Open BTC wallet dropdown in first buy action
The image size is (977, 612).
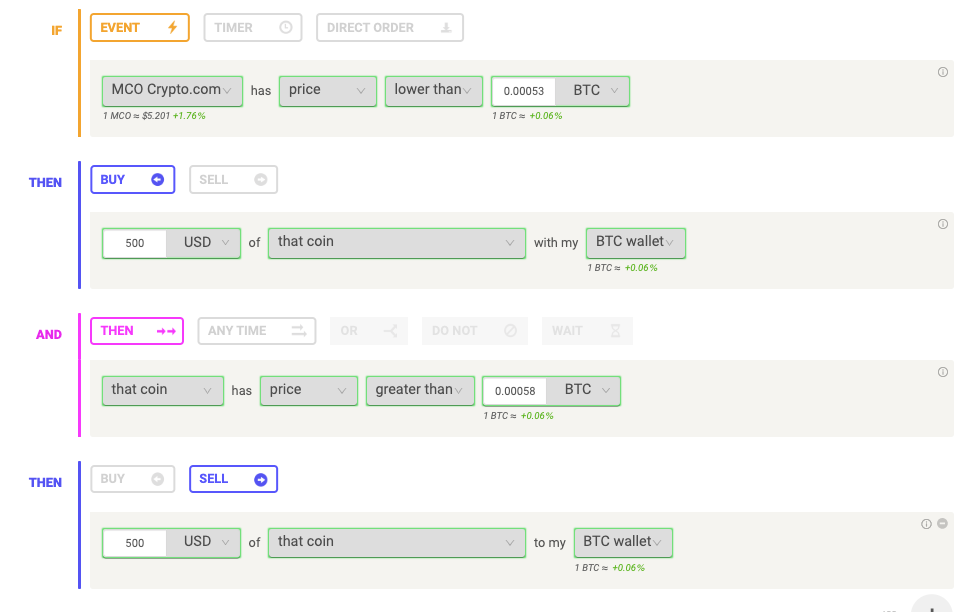[636, 243]
